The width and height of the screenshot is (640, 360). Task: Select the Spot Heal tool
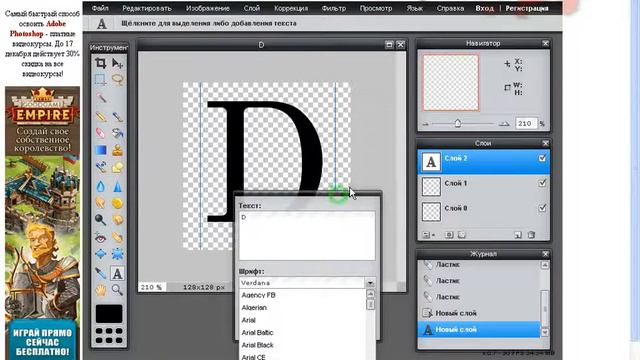pyautogui.click(x=118, y=237)
